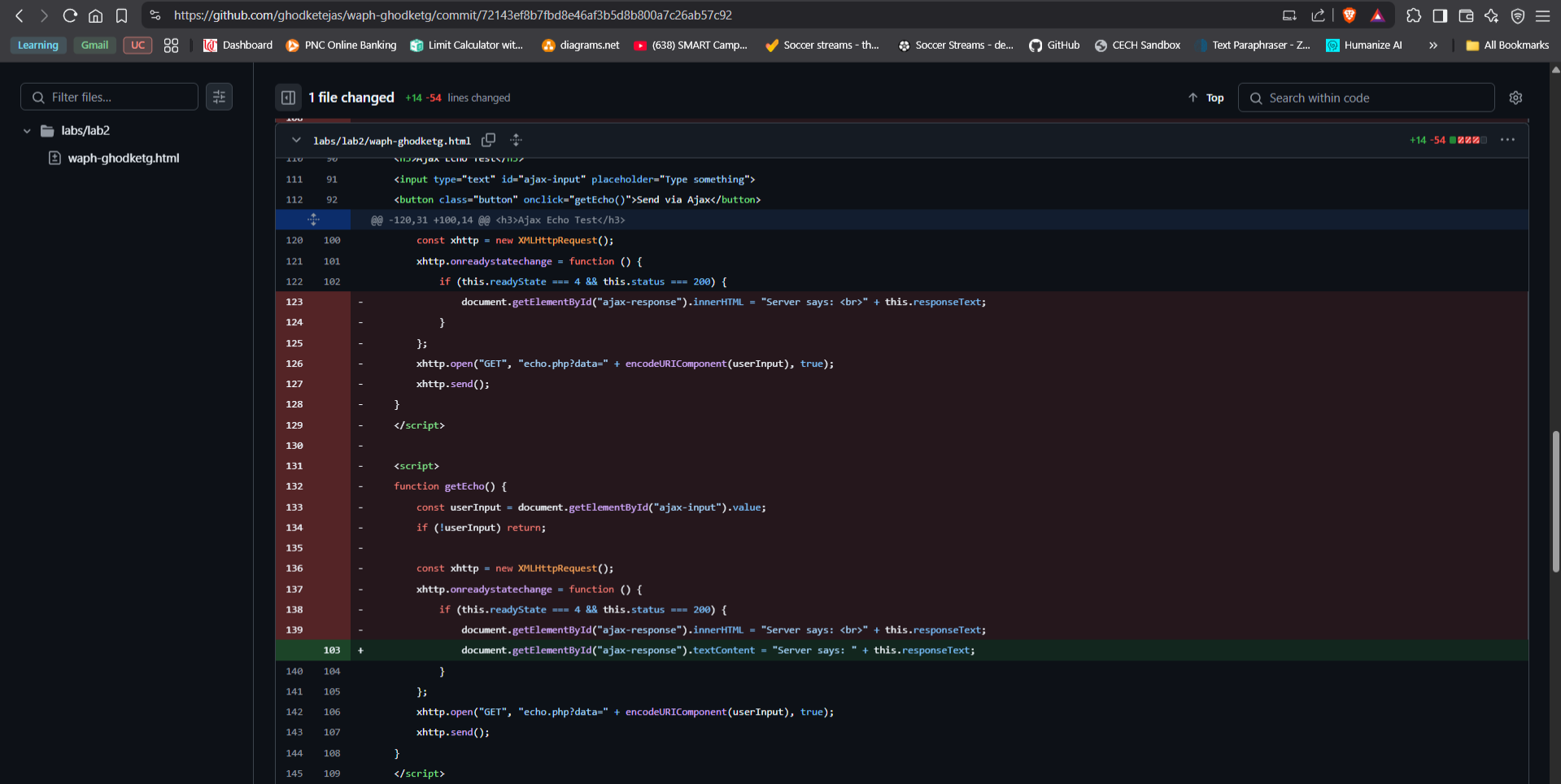The height and width of the screenshot is (784, 1561).
Task: Open Limit Calculator bookmark
Action: tap(467, 46)
